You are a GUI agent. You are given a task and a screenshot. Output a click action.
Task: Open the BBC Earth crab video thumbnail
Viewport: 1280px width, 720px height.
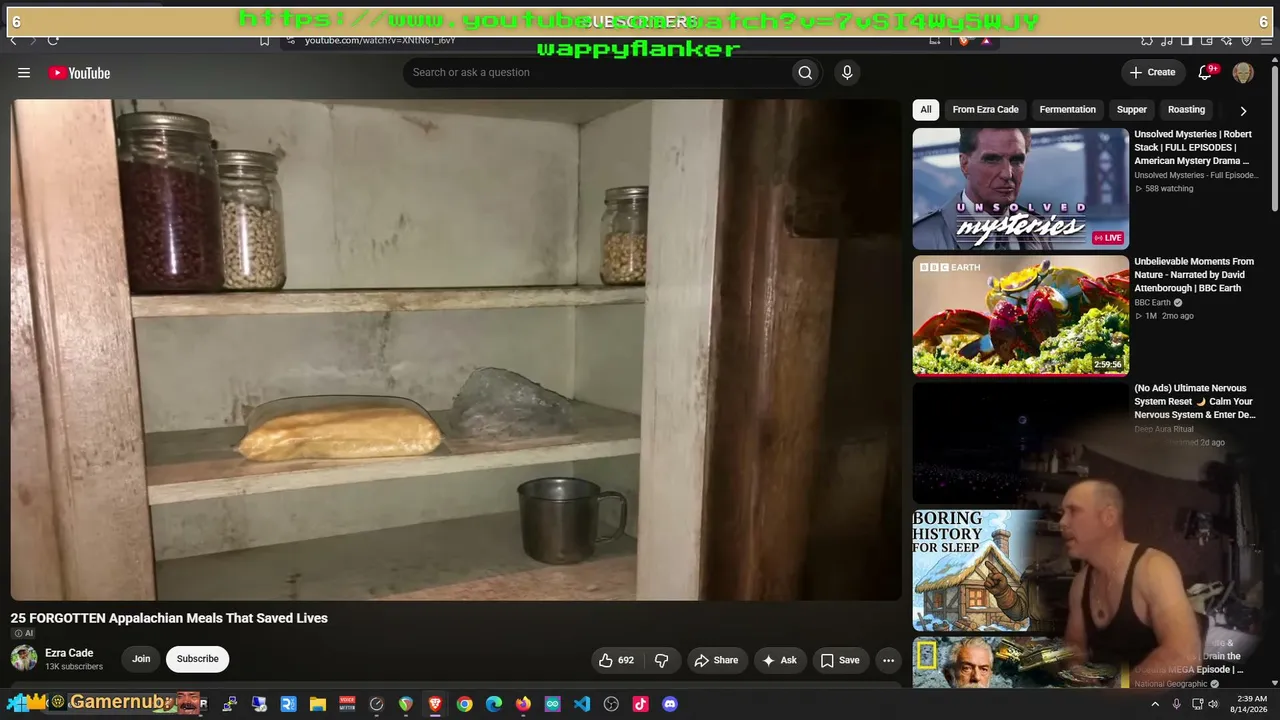tap(1020, 315)
